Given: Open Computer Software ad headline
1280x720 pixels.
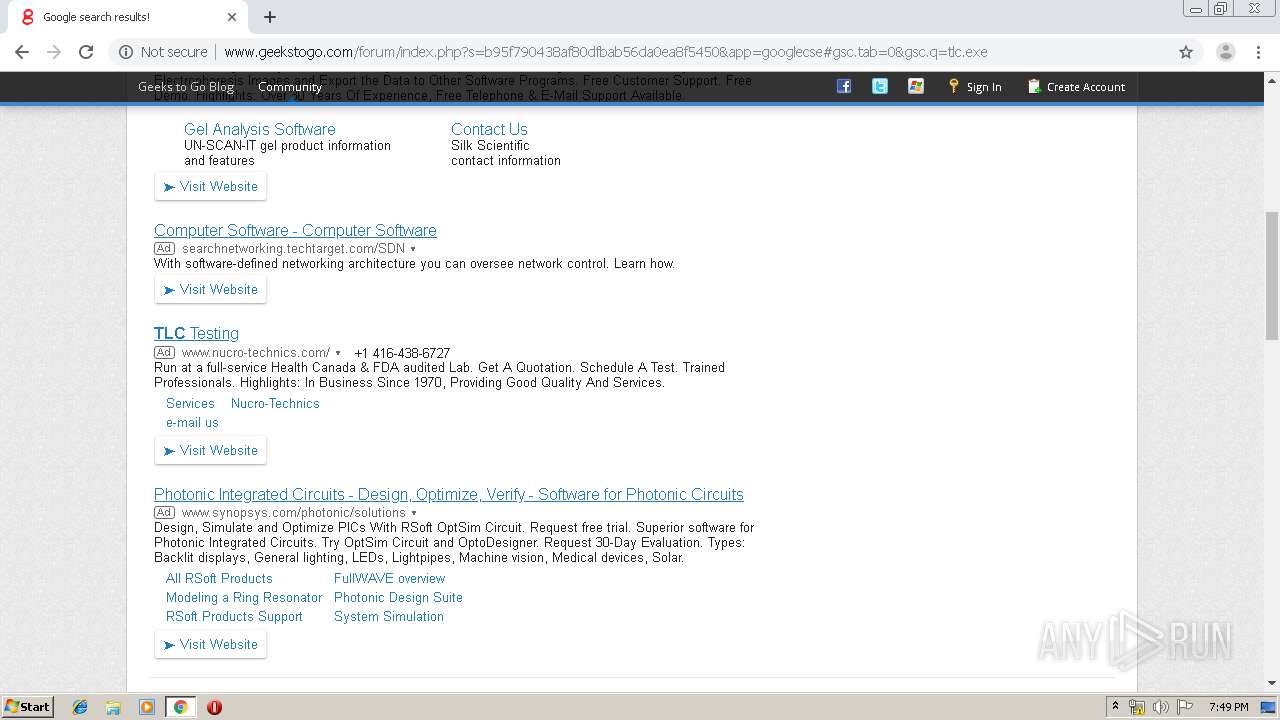Looking at the screenshot, I should (295, 230).
